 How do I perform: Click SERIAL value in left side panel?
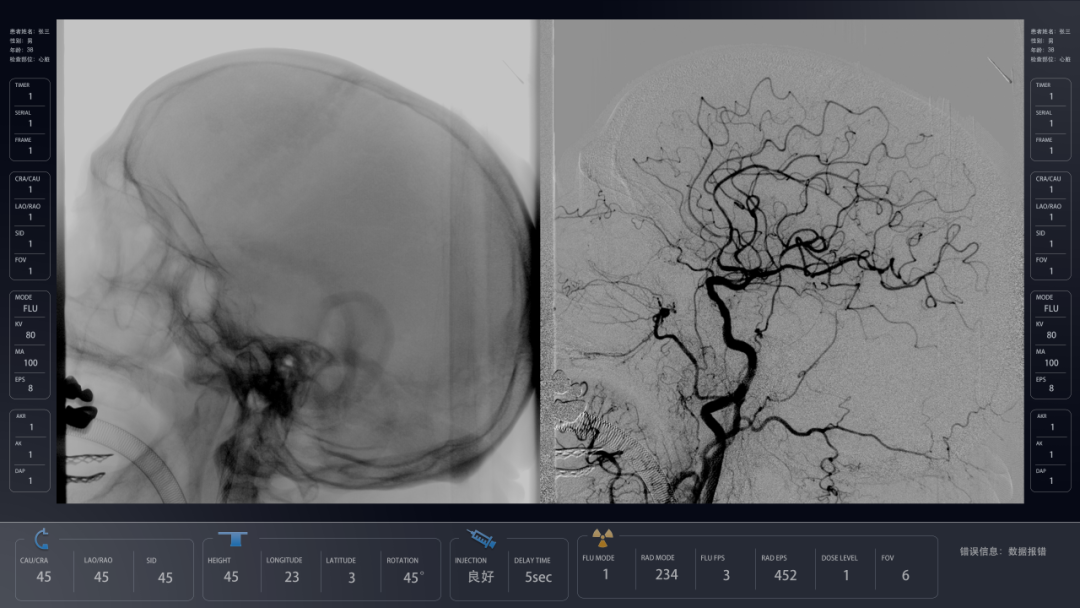[x=30, y=123]
